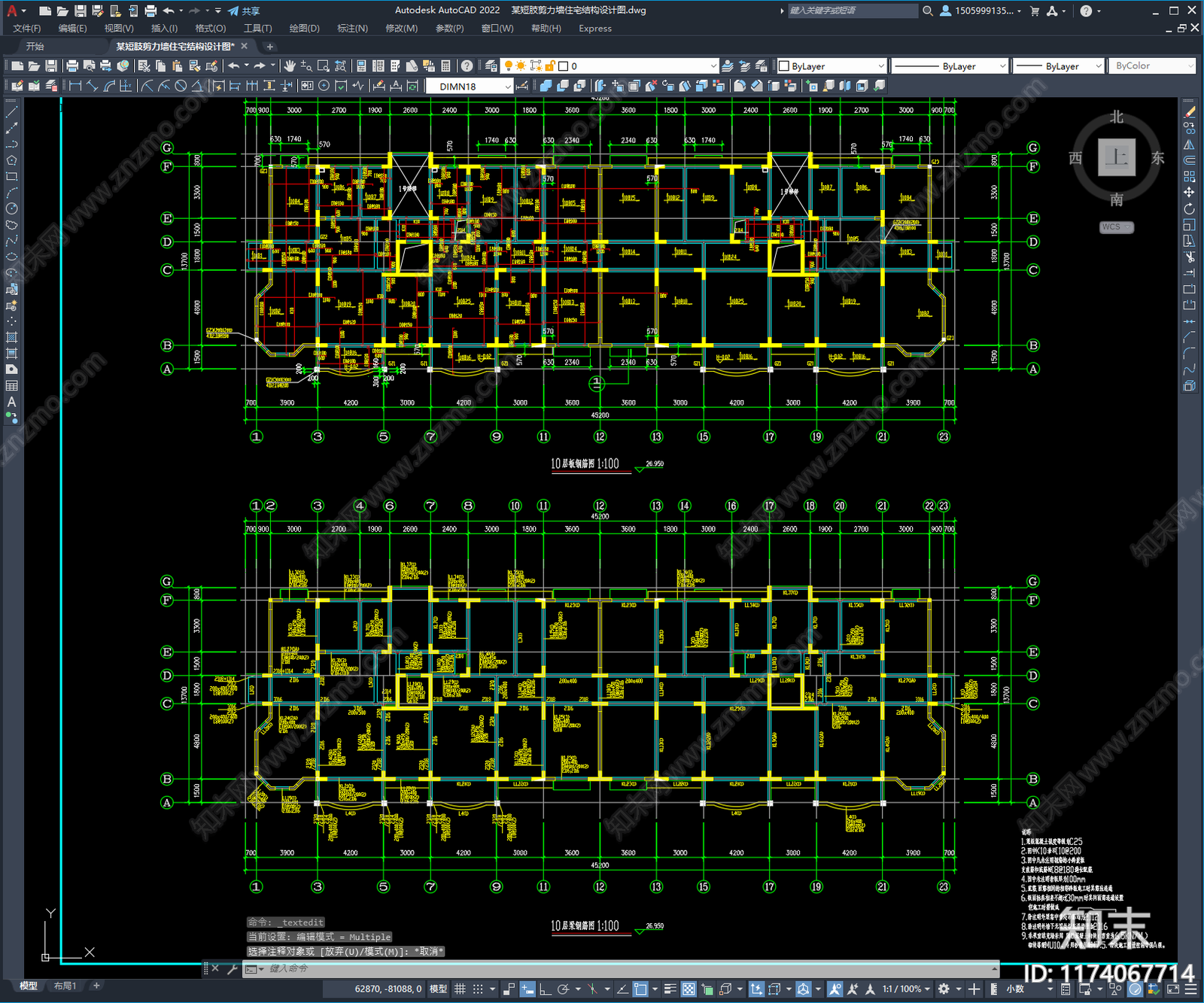
Task: Click the Hatch tool in draw toolbar
Action: click(x=11, y=337)
